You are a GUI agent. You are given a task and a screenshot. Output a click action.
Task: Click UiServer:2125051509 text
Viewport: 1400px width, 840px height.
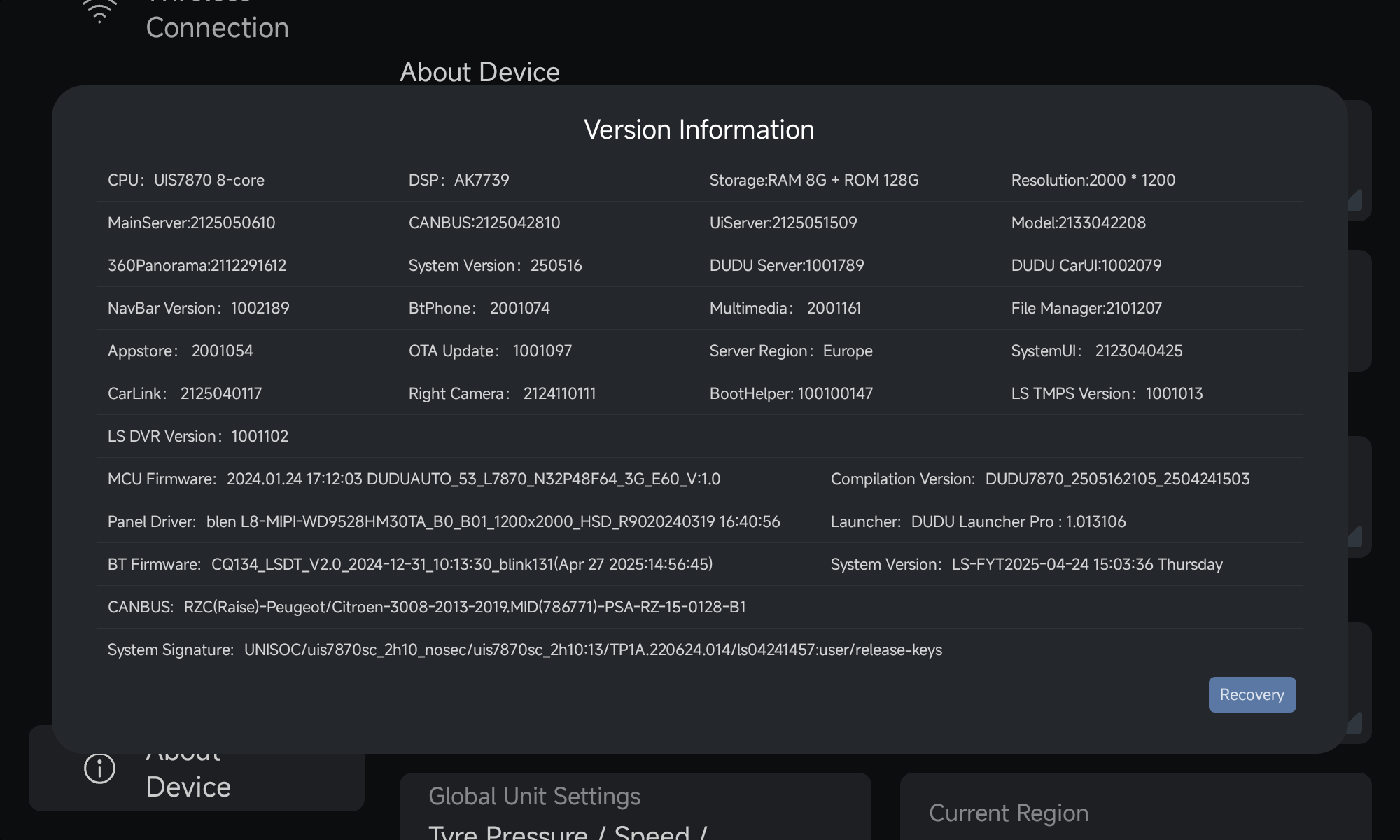[783, 223]
